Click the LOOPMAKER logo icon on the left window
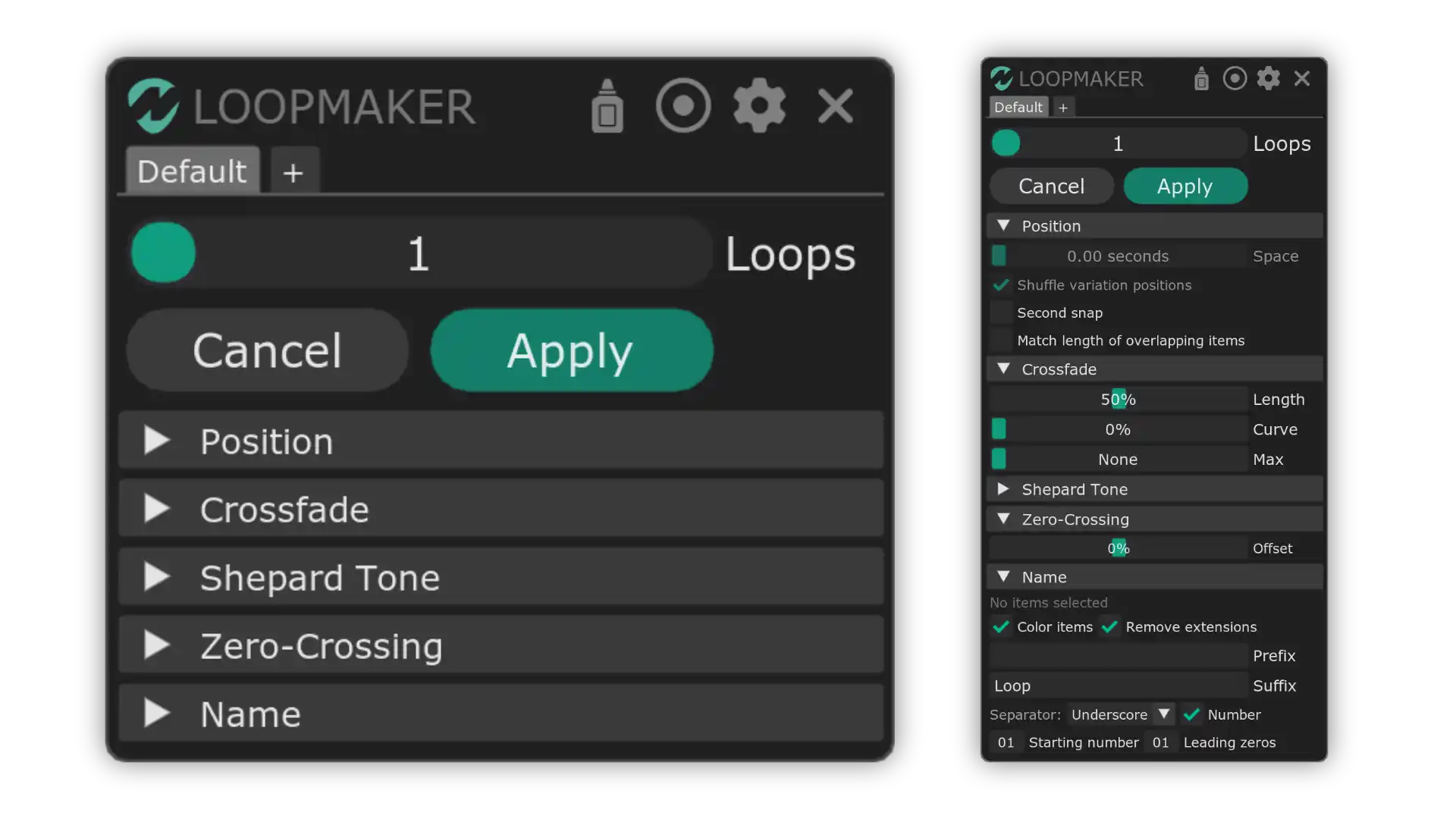The height and width of the screenshot is (819, 1456). pos(154,107)
